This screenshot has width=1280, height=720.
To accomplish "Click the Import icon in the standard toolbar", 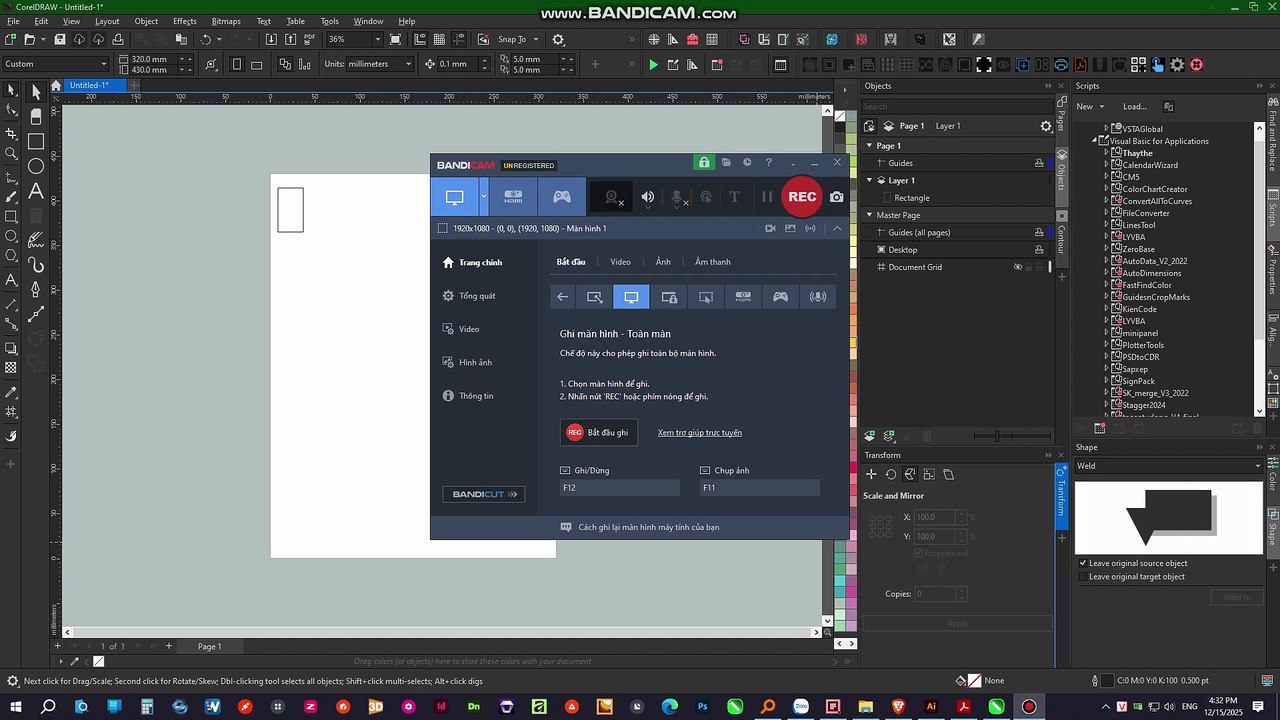I will 271,39.
